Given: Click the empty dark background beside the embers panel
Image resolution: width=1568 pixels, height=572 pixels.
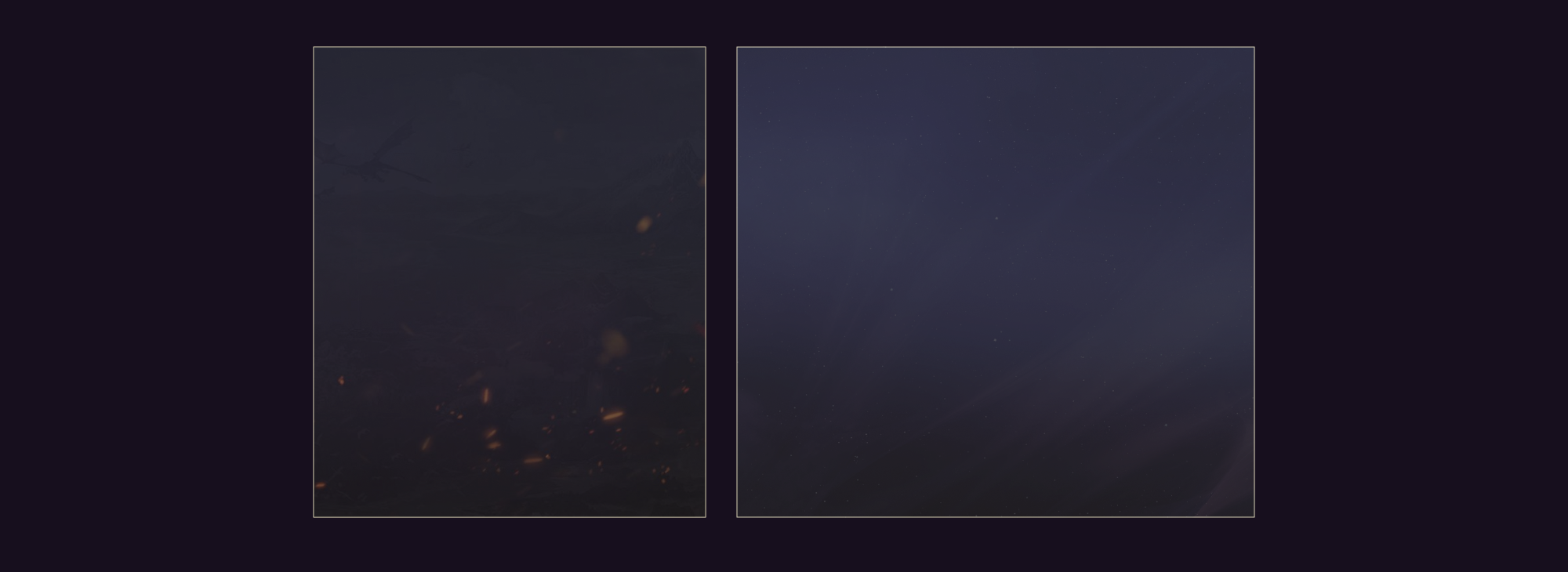Looking at the screenshot, I should pyautogui.click(x=157, y=282).
